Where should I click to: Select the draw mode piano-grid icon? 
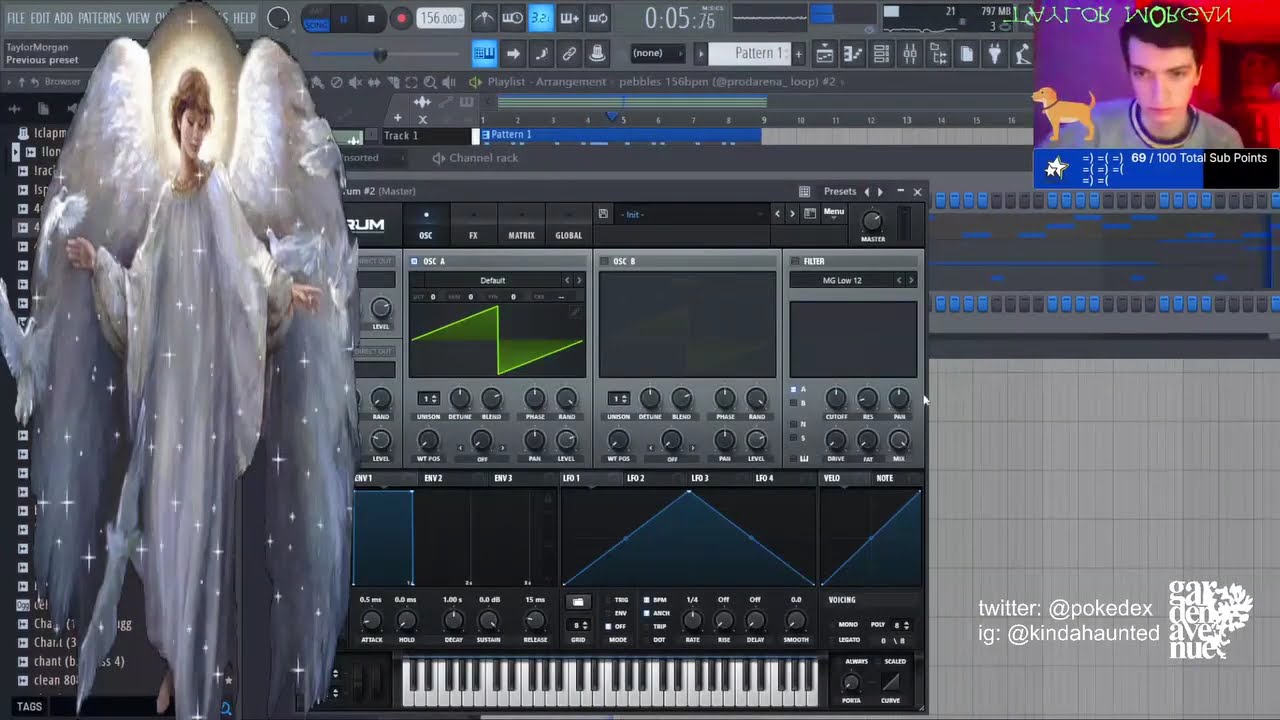484,54
